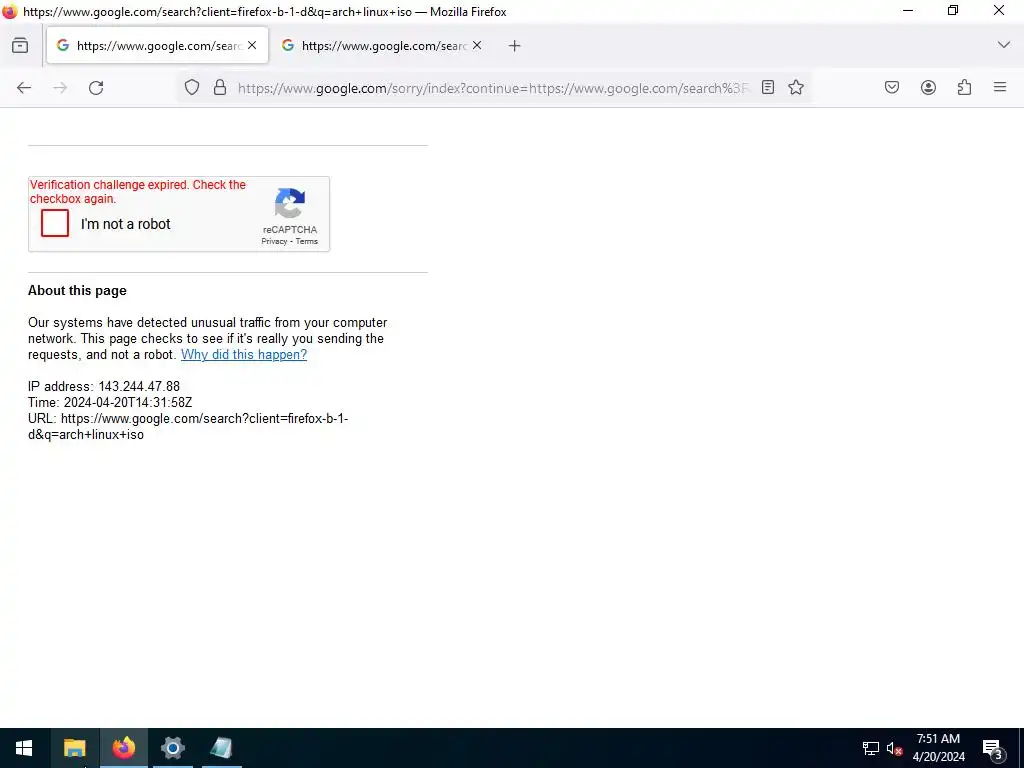Viewport: 1024px width, 768px height.
Task: Go back one page
Action: click(24, 88)
